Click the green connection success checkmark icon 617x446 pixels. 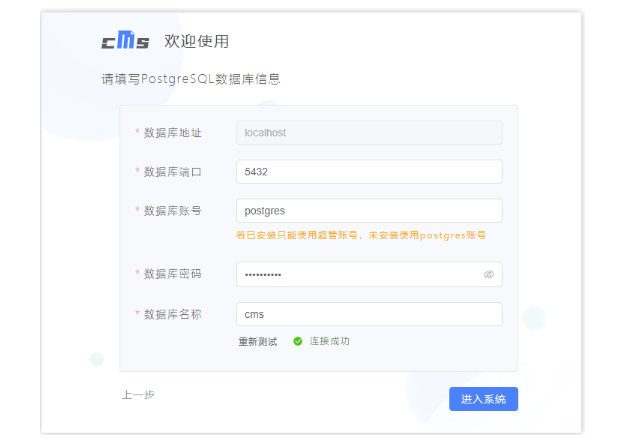[298, 341]
